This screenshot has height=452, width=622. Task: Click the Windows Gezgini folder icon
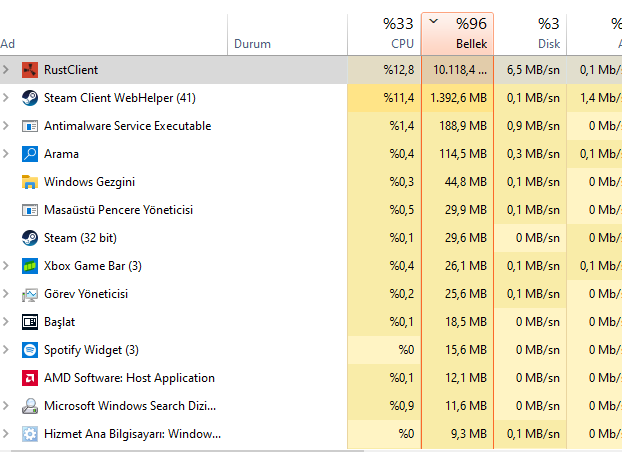pyautogui.click(x=29, y=182)
